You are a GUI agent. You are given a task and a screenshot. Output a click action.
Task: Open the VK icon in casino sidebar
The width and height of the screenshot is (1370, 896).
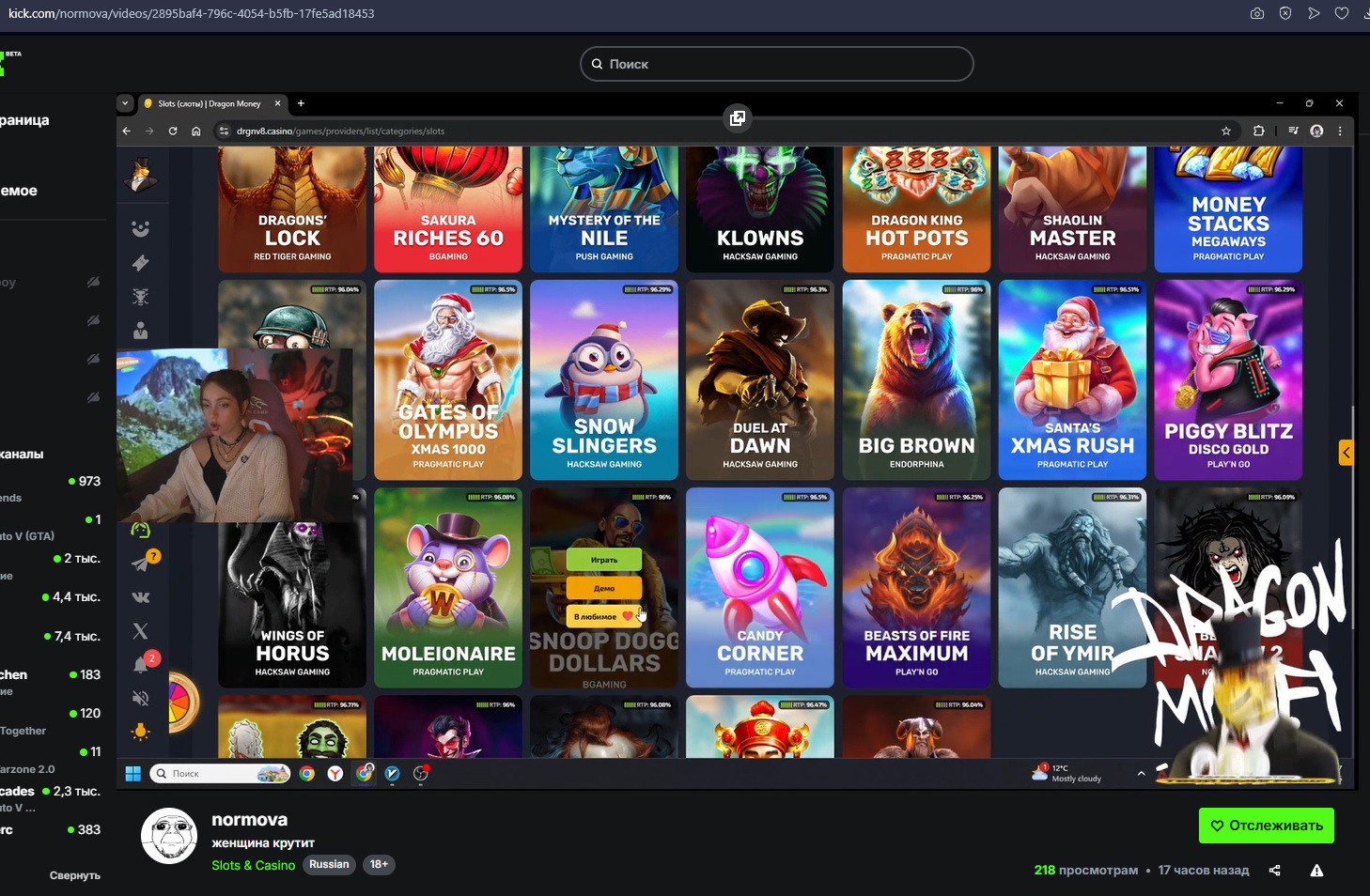(141, 597)
